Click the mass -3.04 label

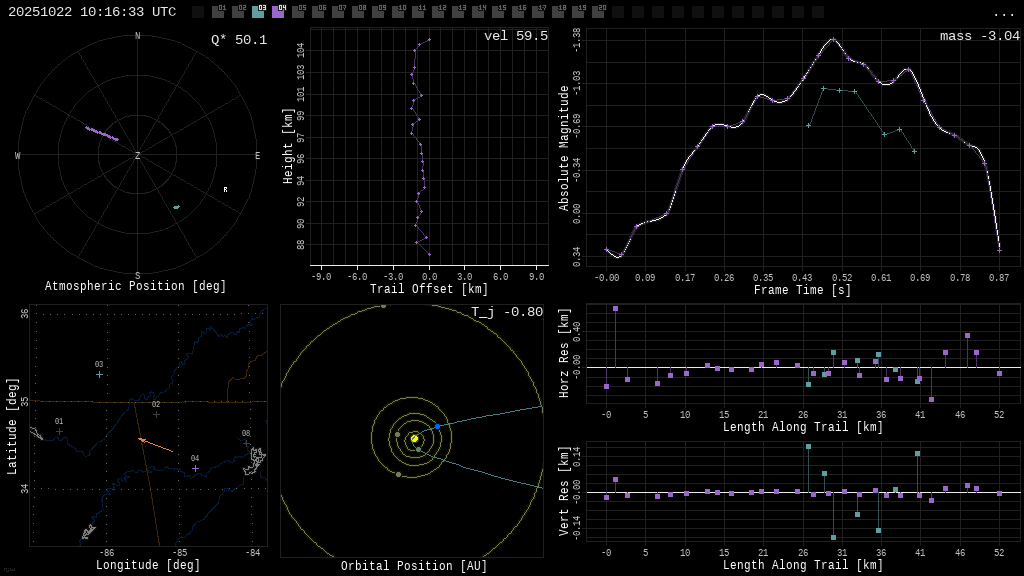pyautogui.click(x=979, y=36)
